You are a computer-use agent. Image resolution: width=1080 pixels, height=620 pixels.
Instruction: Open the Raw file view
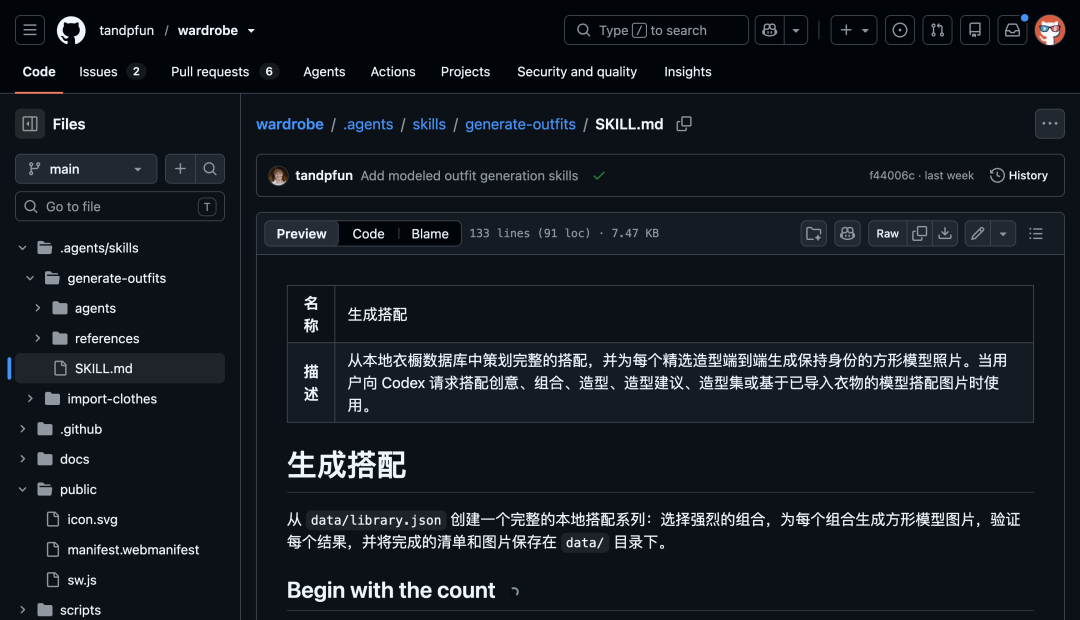click(x=887, y=234)
